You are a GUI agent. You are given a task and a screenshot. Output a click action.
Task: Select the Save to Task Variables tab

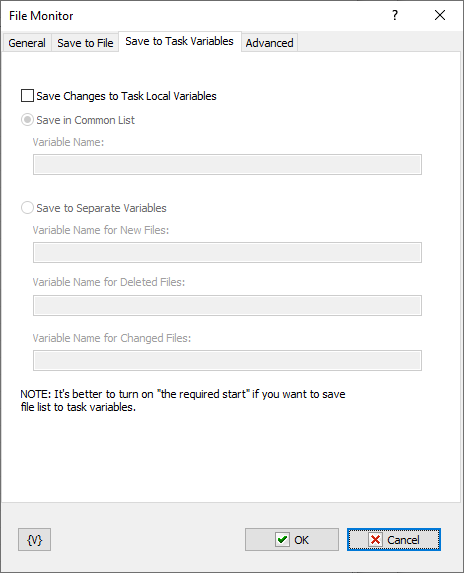click(179, 41)
